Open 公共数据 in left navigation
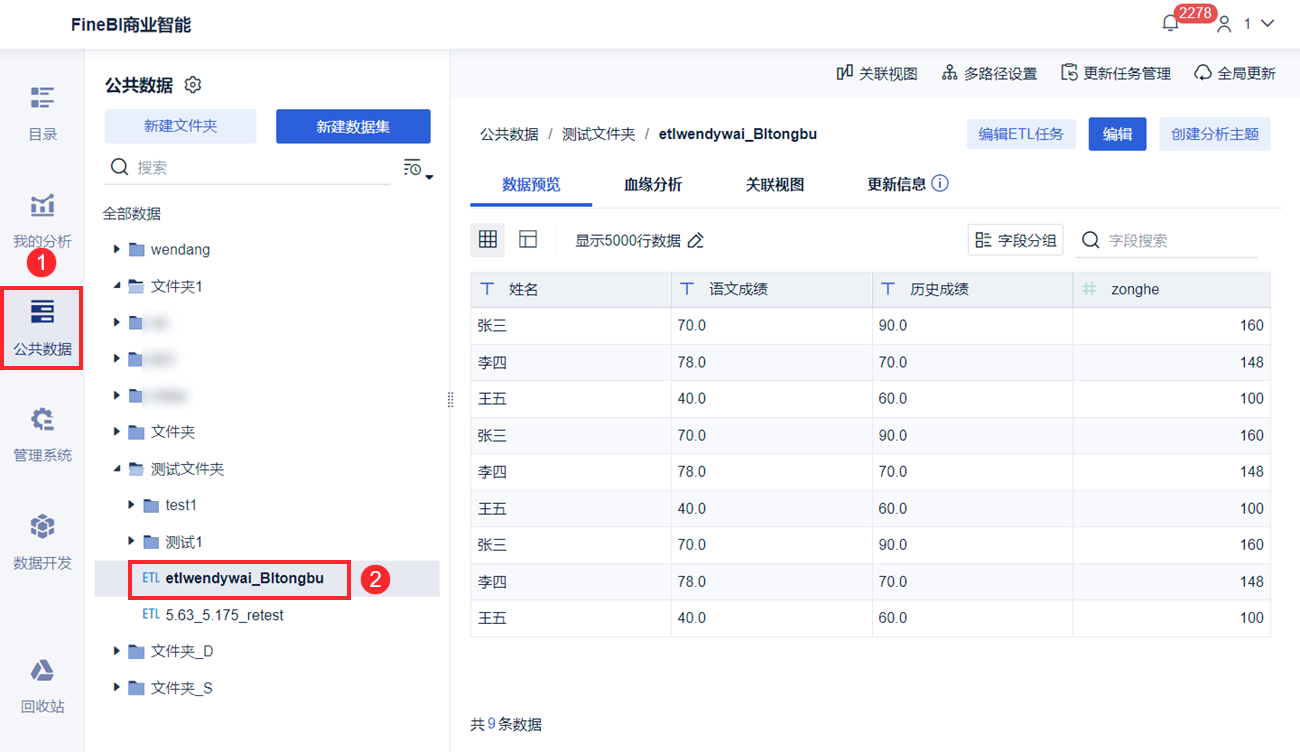Image resolution: width=1300 pixels, height=752 pixels. coord(42,329)
